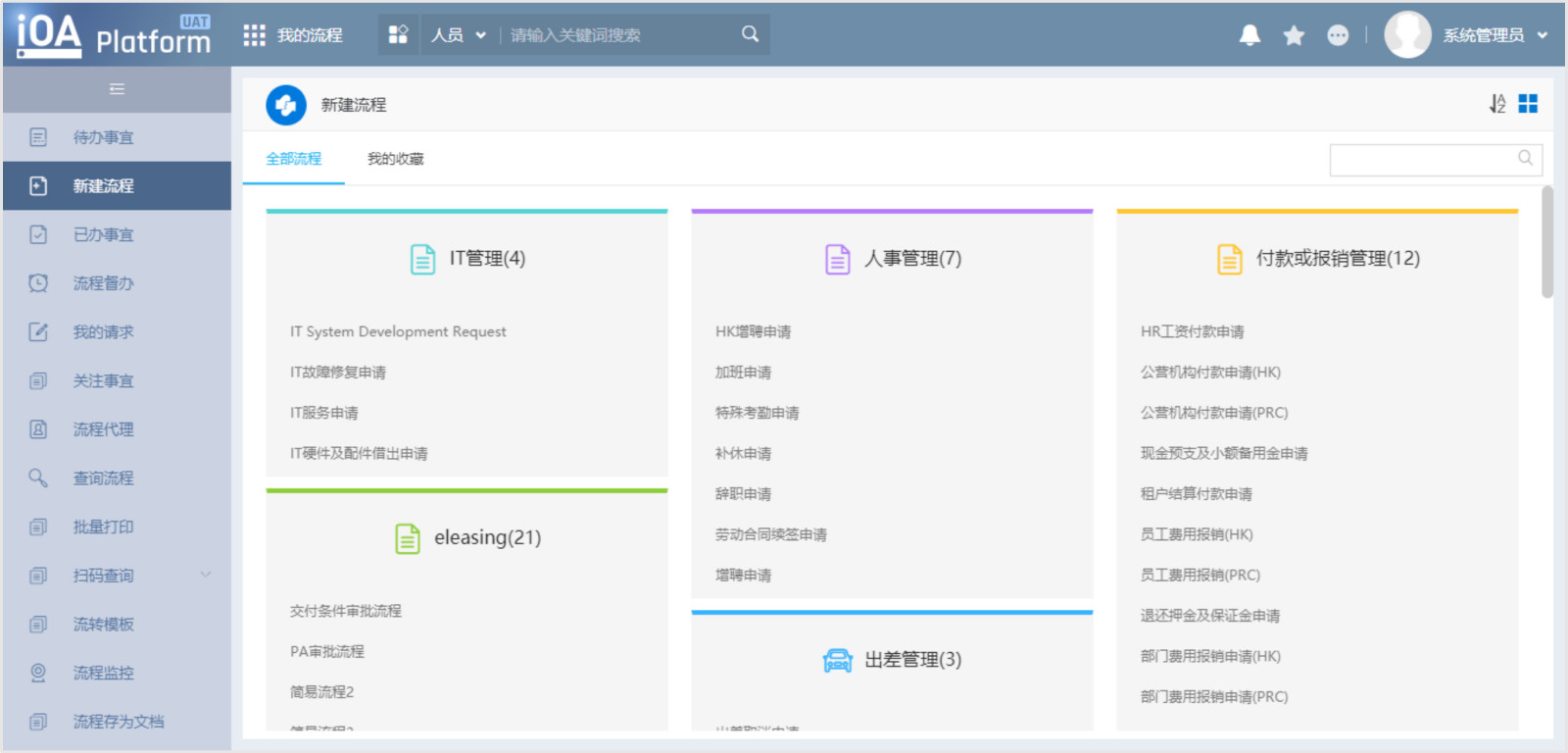The height and width of the screenshot is (753, 1568).
Task: Open 流程督办 menu item
Action: (117, 283)
